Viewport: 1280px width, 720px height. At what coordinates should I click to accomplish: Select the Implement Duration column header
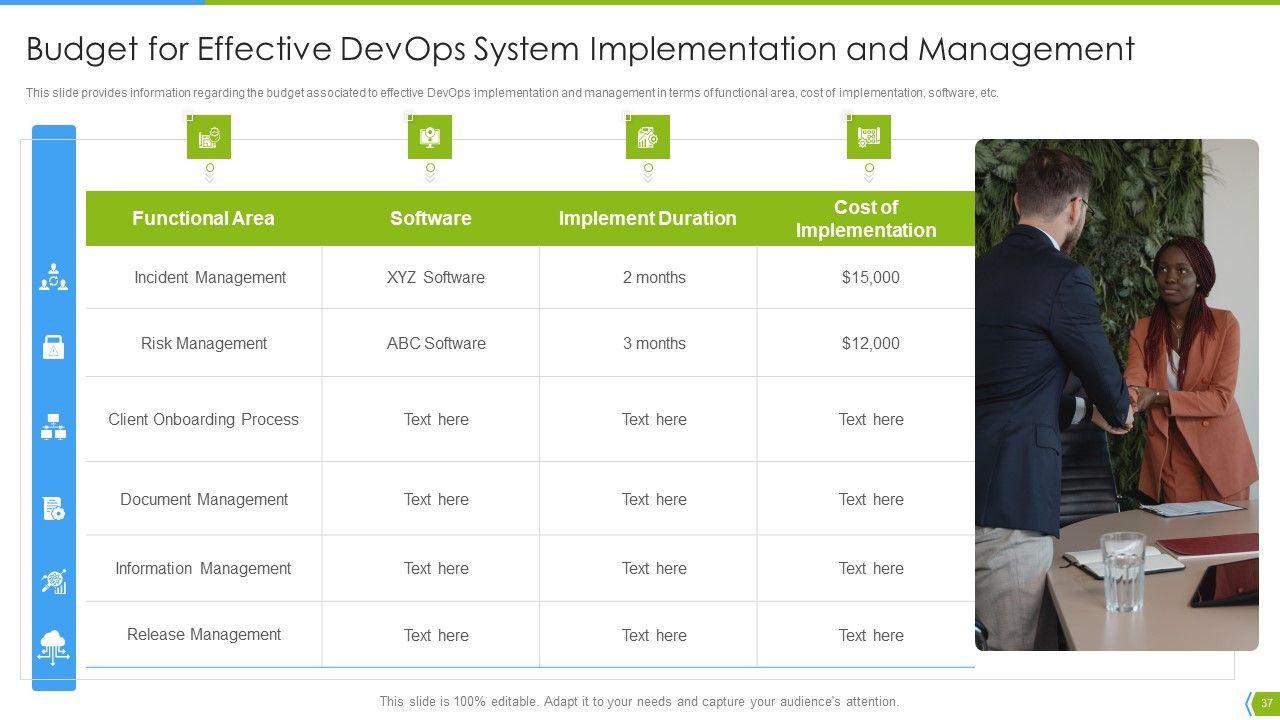click(x=647, y=218)
